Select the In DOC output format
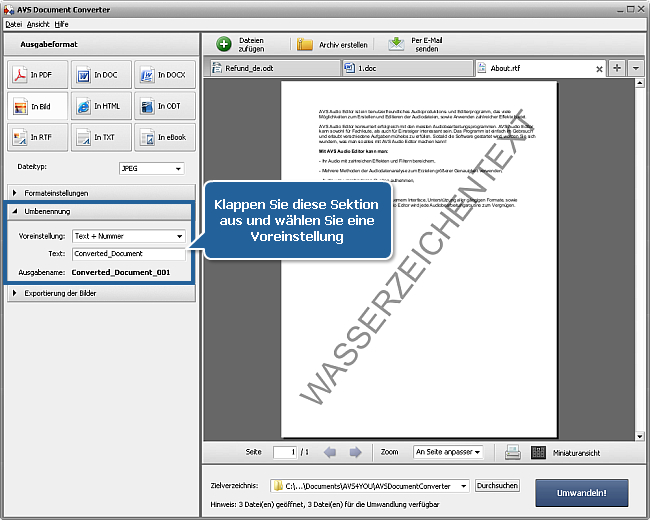This screenshot has height=520, width=650. coord(101,75)
